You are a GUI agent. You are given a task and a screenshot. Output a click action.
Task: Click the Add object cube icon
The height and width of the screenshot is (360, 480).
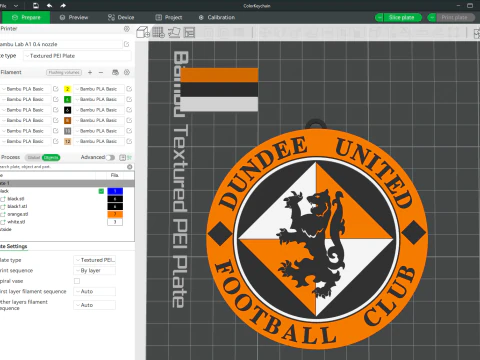pyautogui.click(x=143, y=32)
